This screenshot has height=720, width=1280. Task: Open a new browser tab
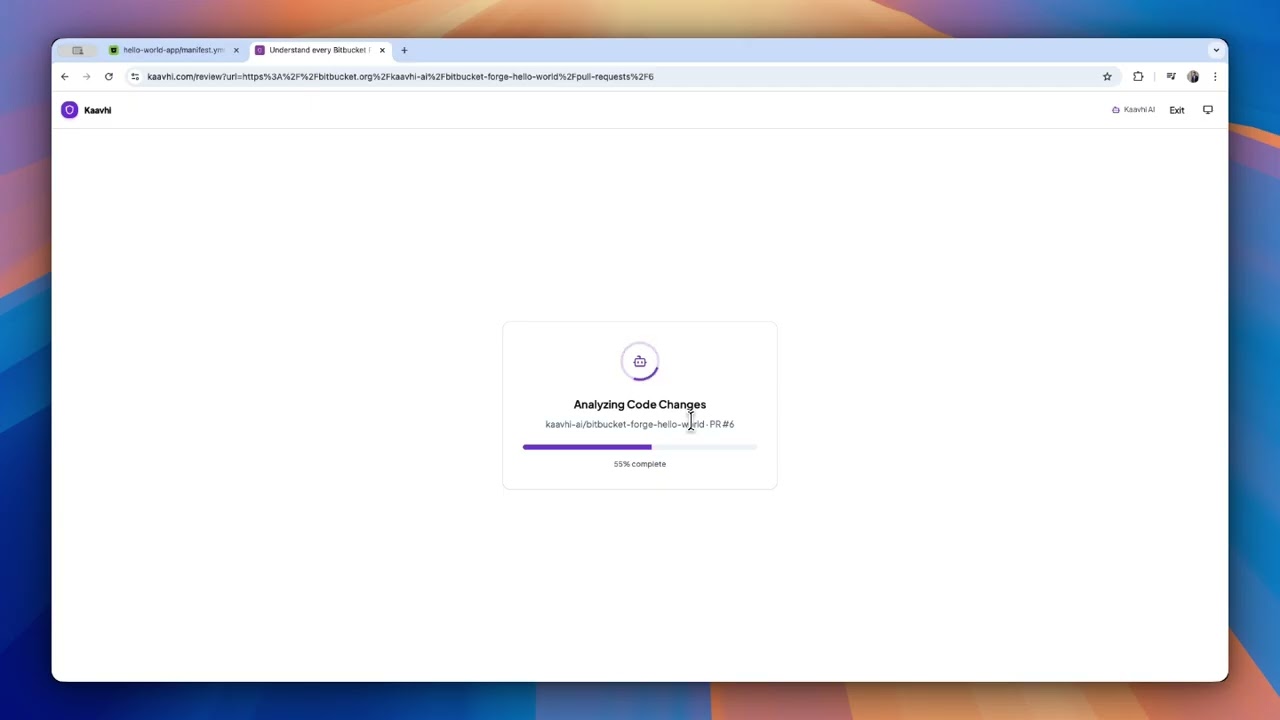coord(404,50)
